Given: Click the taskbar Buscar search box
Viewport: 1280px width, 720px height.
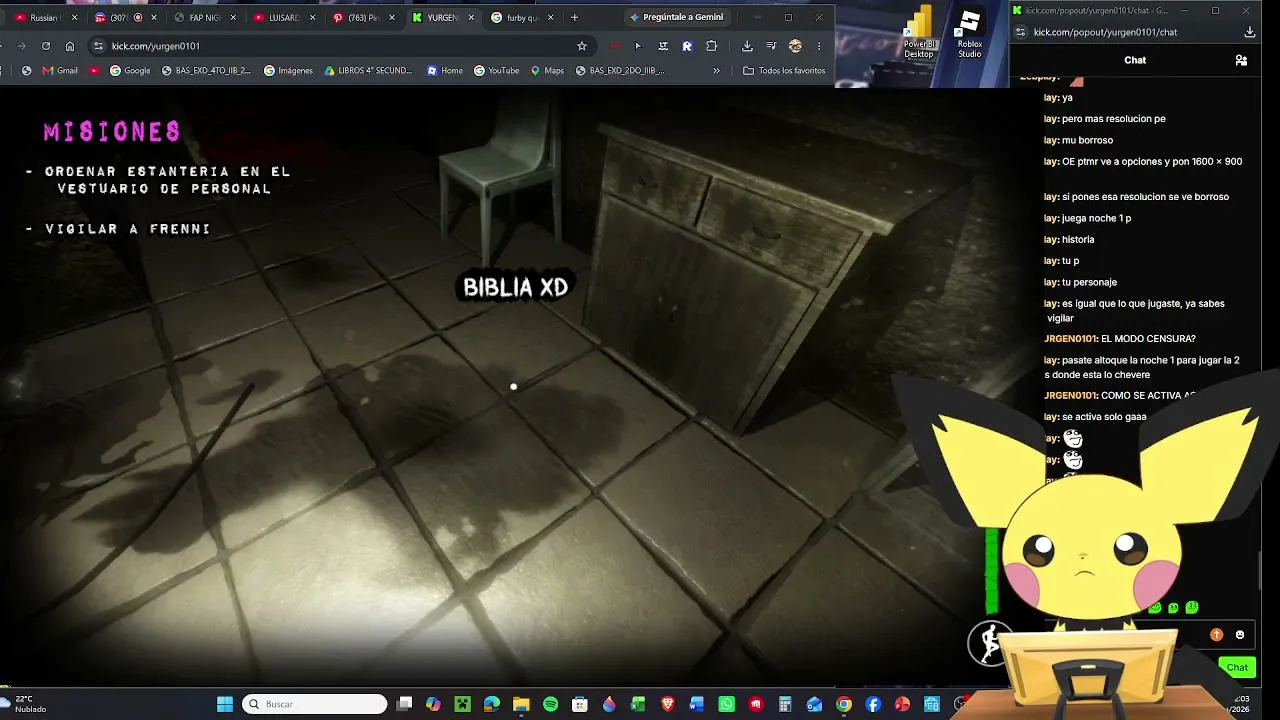Looking at the screenshot, I should [x=315, y=704].
